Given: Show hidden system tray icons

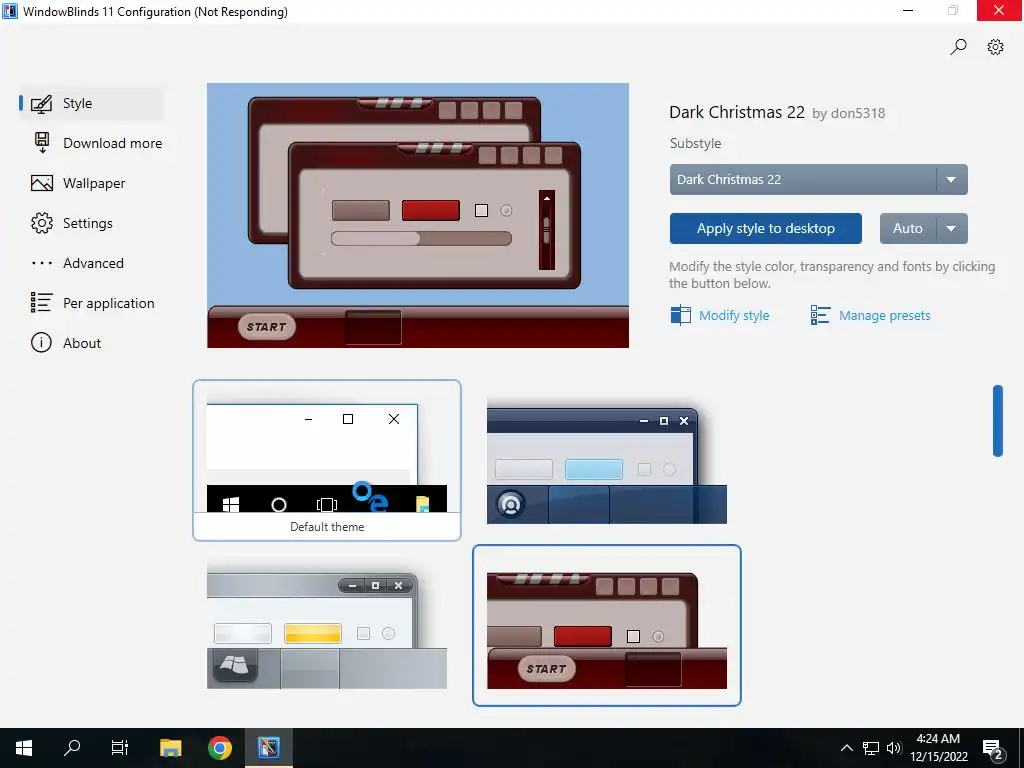Looking at the screenshot, I should click(x=846, y=748).
